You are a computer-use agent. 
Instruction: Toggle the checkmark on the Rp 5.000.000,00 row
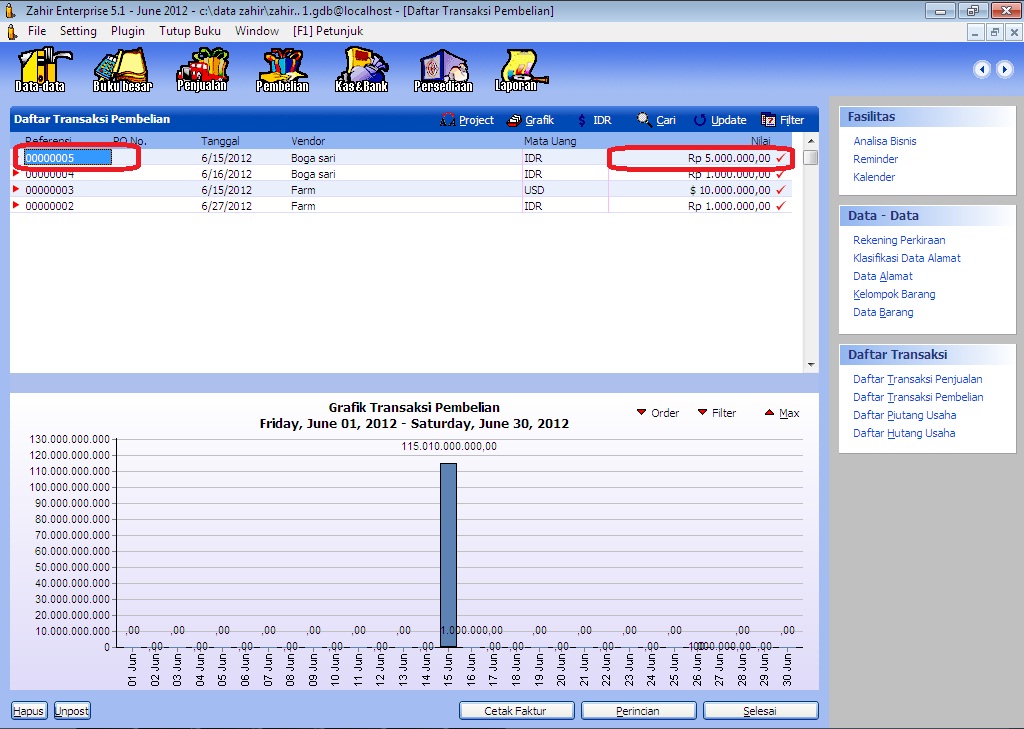pyautogui.click(x=781, y=158)
